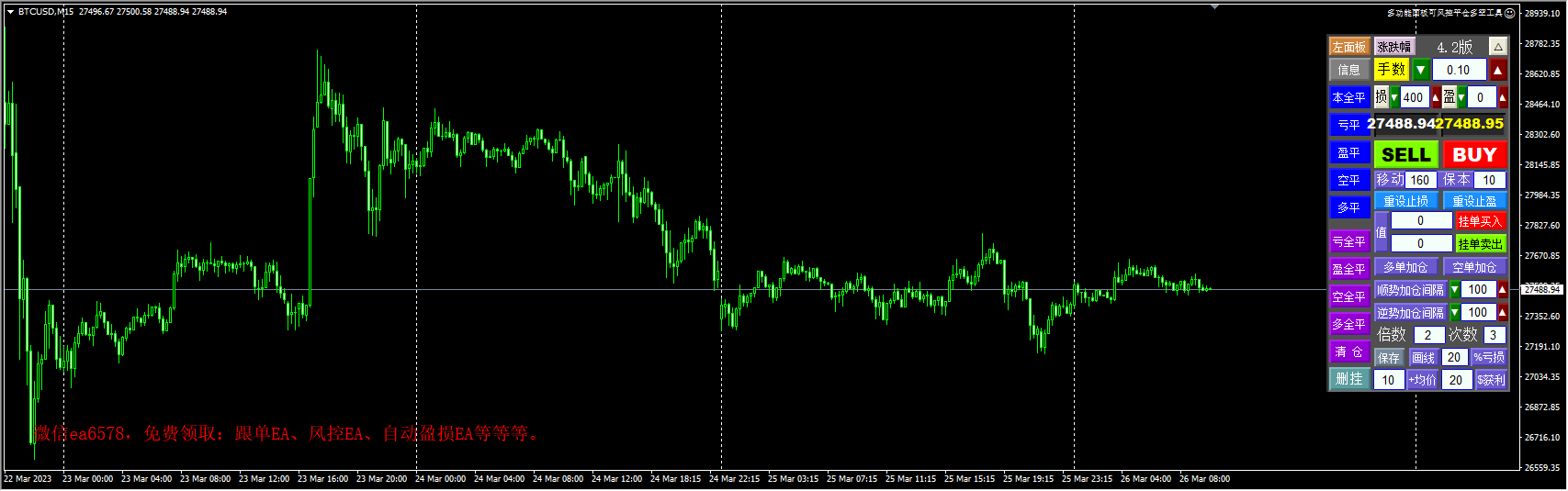The image size is (1568, 491).
Task: Click the green 挂单卖出 button
Action: (1481, 244)
